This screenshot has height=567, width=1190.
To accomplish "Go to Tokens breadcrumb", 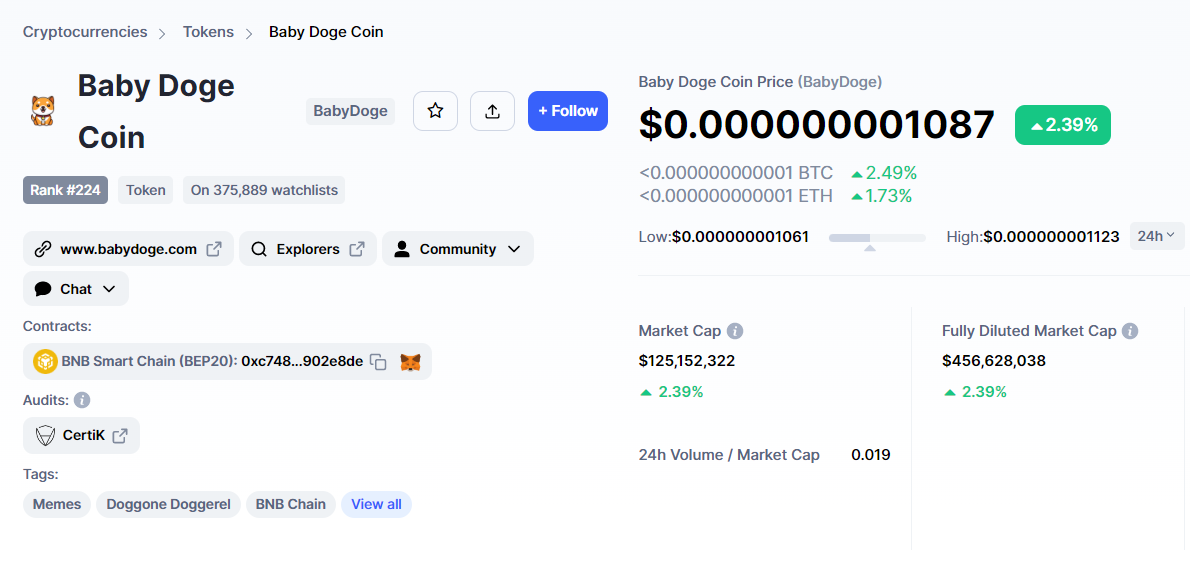I will (x=208, y=32).
